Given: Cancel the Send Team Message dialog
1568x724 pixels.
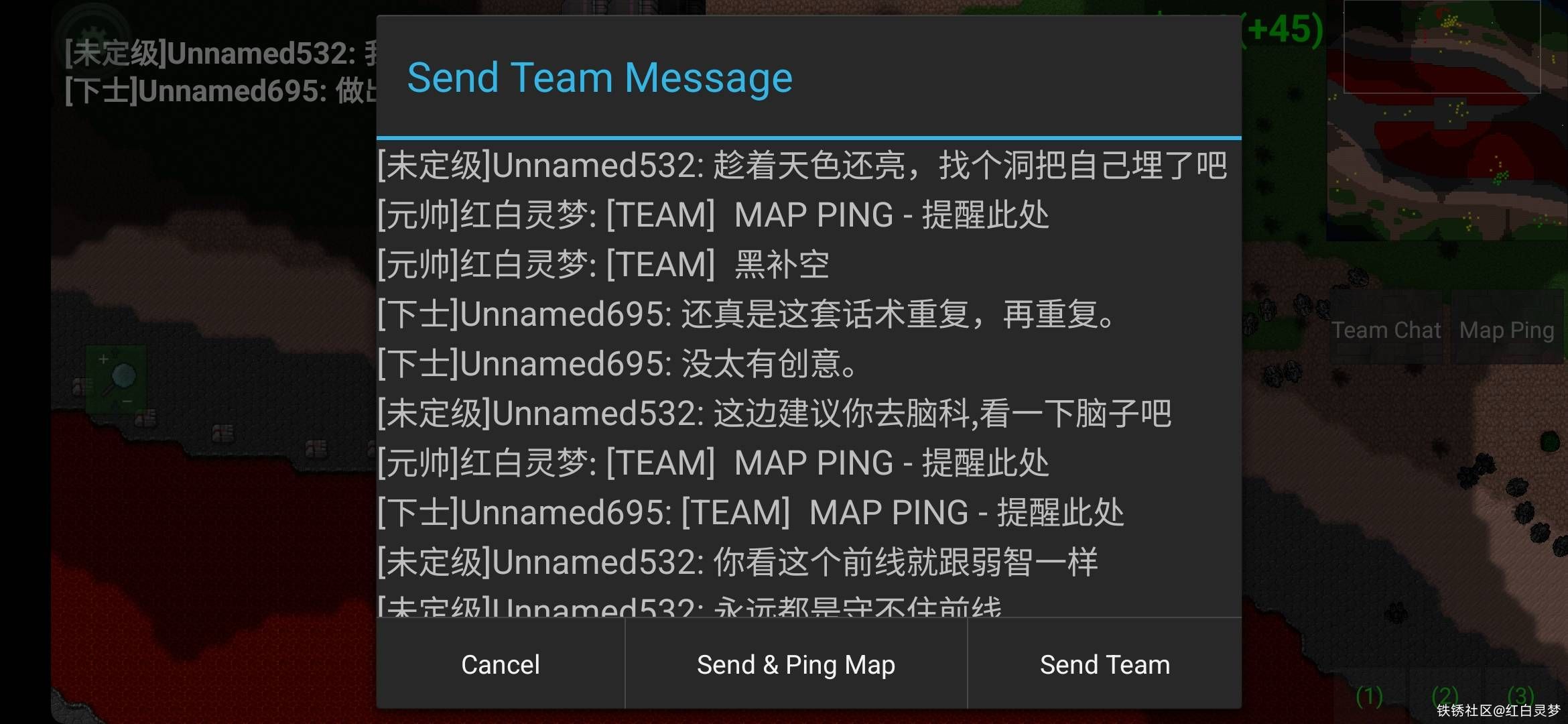Looking at the screenshot, I should click(x=501, y=664).
